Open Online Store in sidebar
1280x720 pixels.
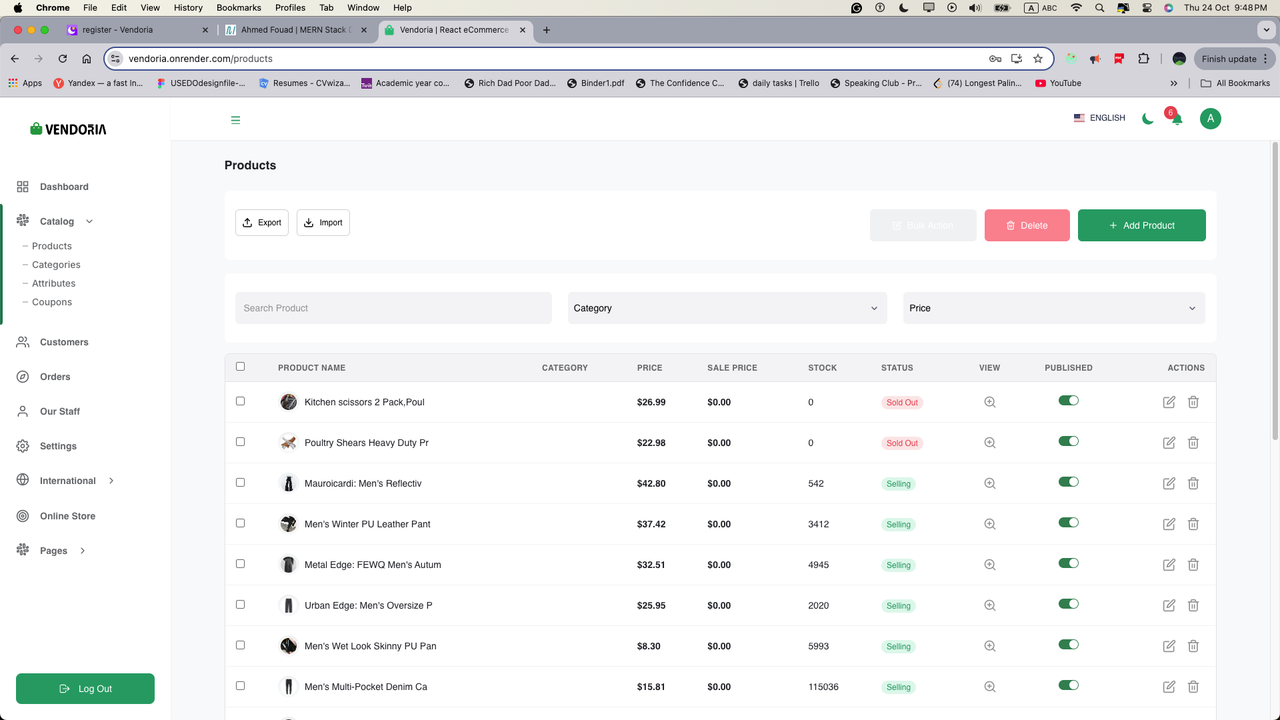[67, 516]
